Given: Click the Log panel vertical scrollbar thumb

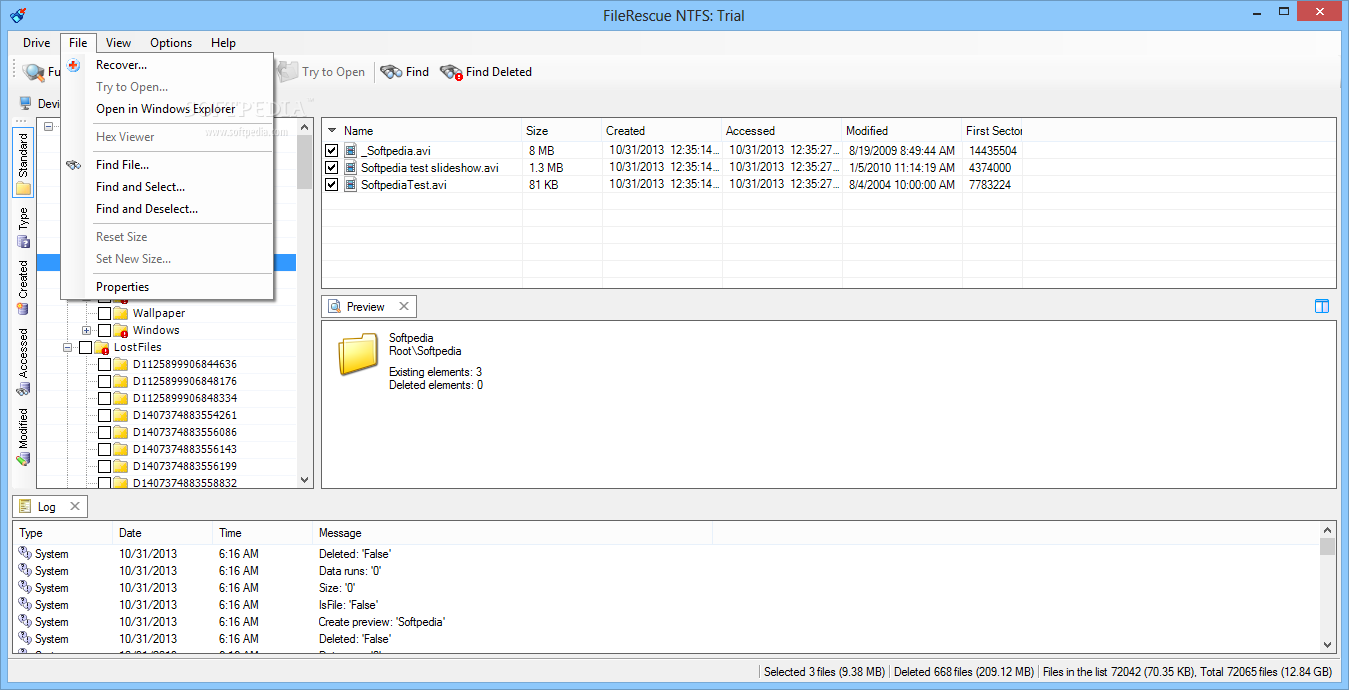Looking at the screenshot, I should (x=1327, y=546).
